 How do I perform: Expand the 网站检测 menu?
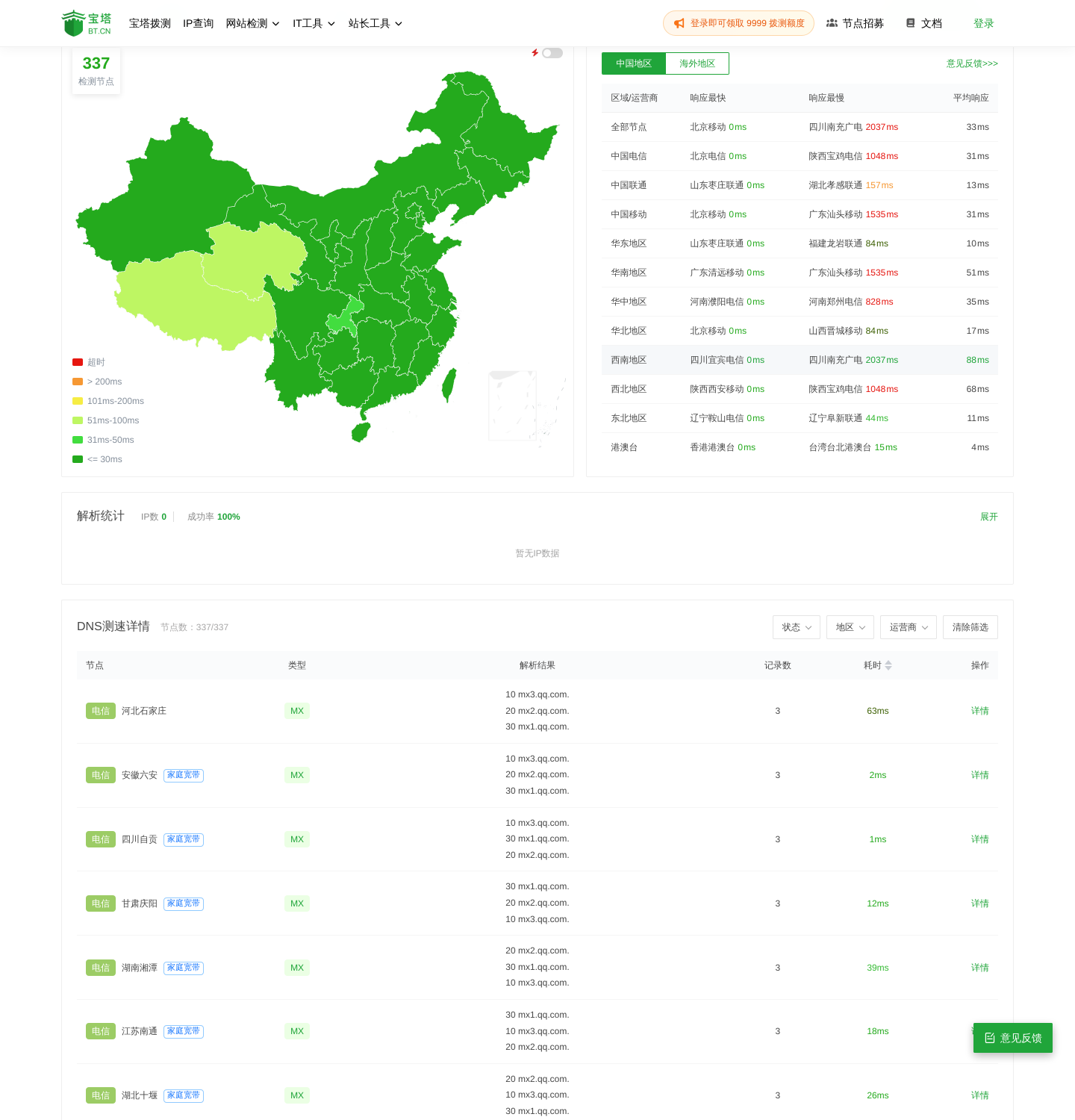pyautogui.click(x=252, y=23)
